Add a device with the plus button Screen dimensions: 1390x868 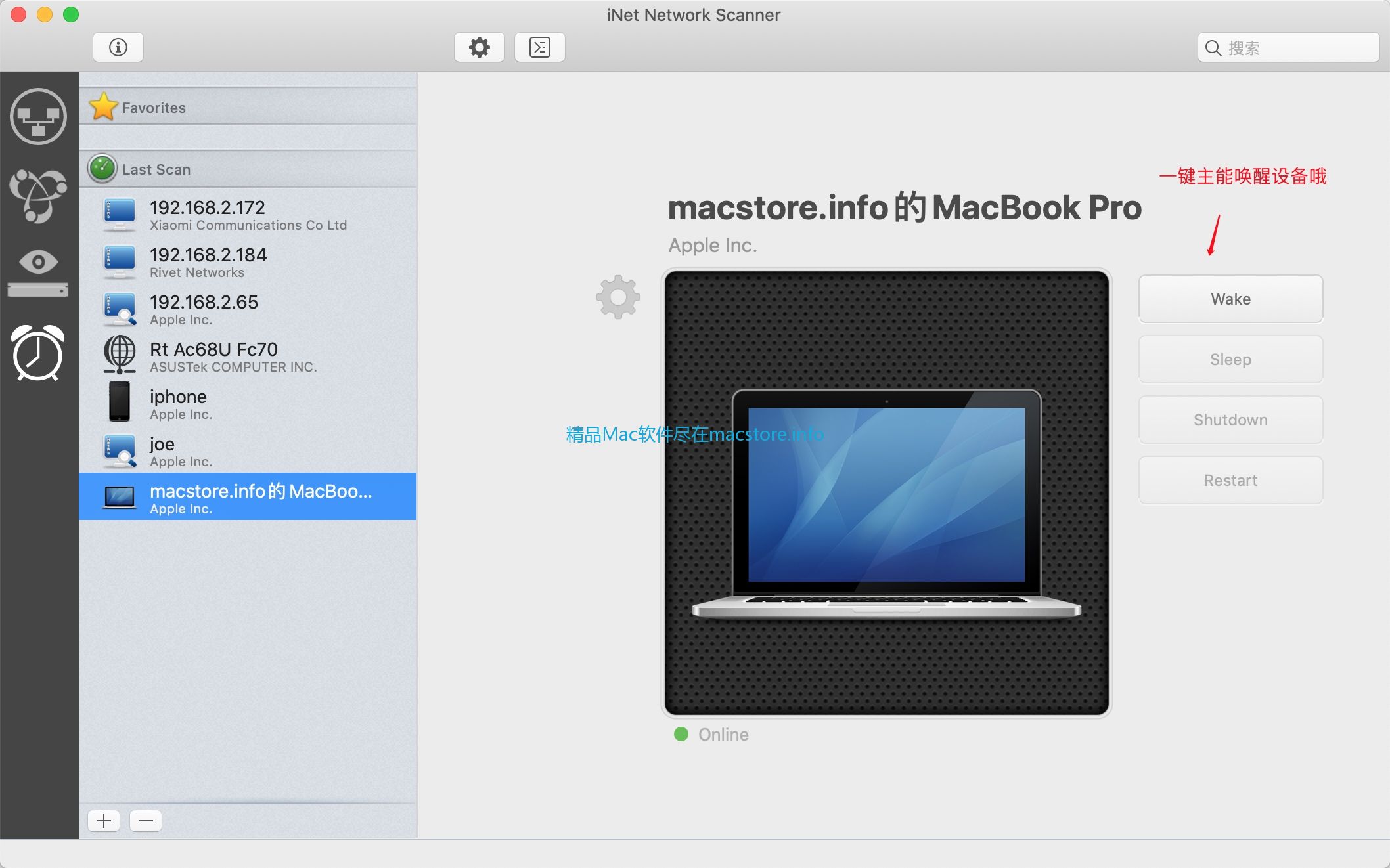104,820
